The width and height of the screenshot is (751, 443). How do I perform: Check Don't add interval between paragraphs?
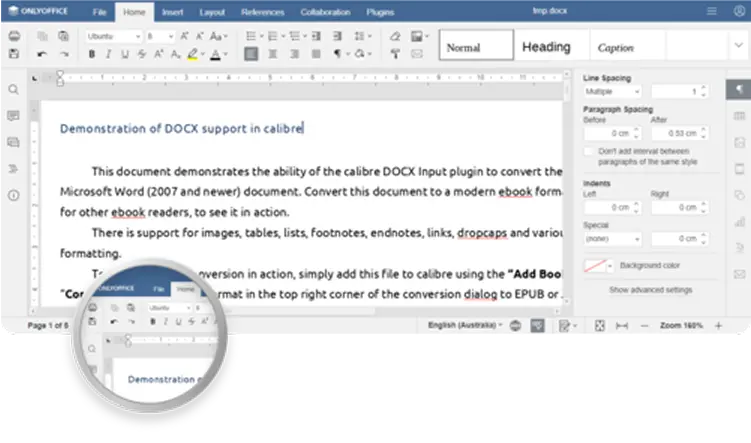589,151
